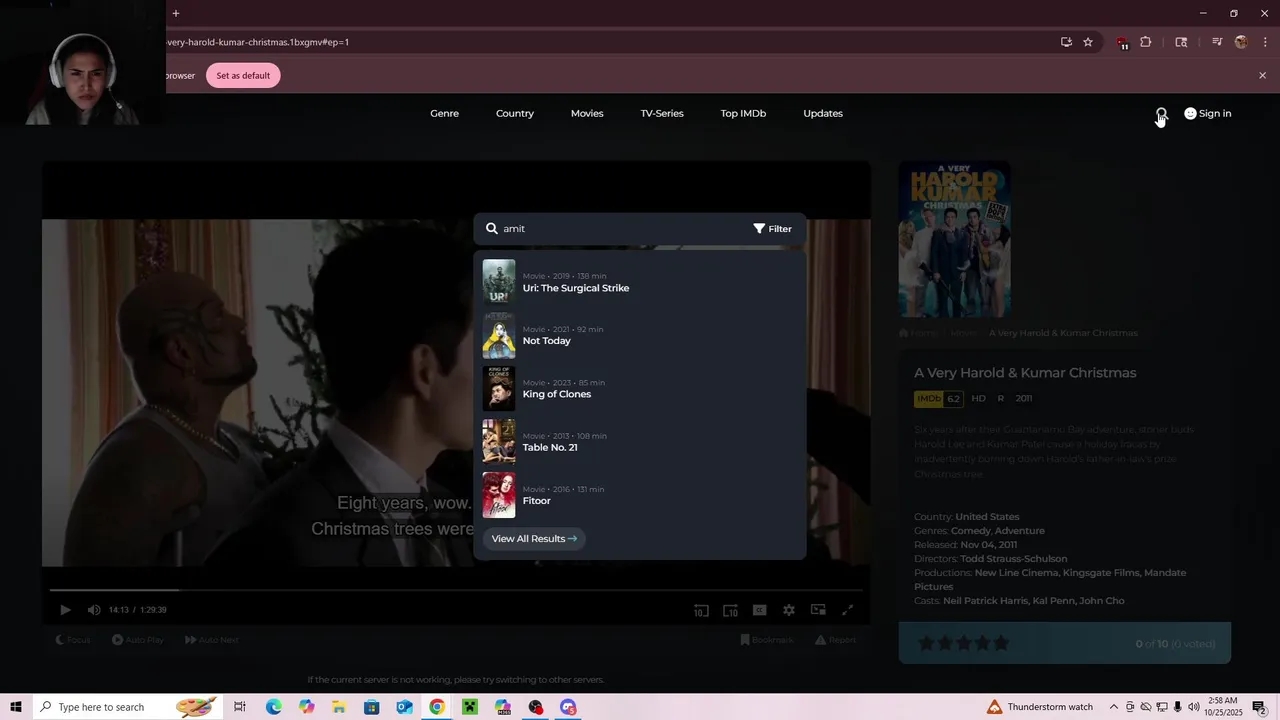1280x720 pixels.
Task: Open the Windows Start menu
Action: [15, 707]
